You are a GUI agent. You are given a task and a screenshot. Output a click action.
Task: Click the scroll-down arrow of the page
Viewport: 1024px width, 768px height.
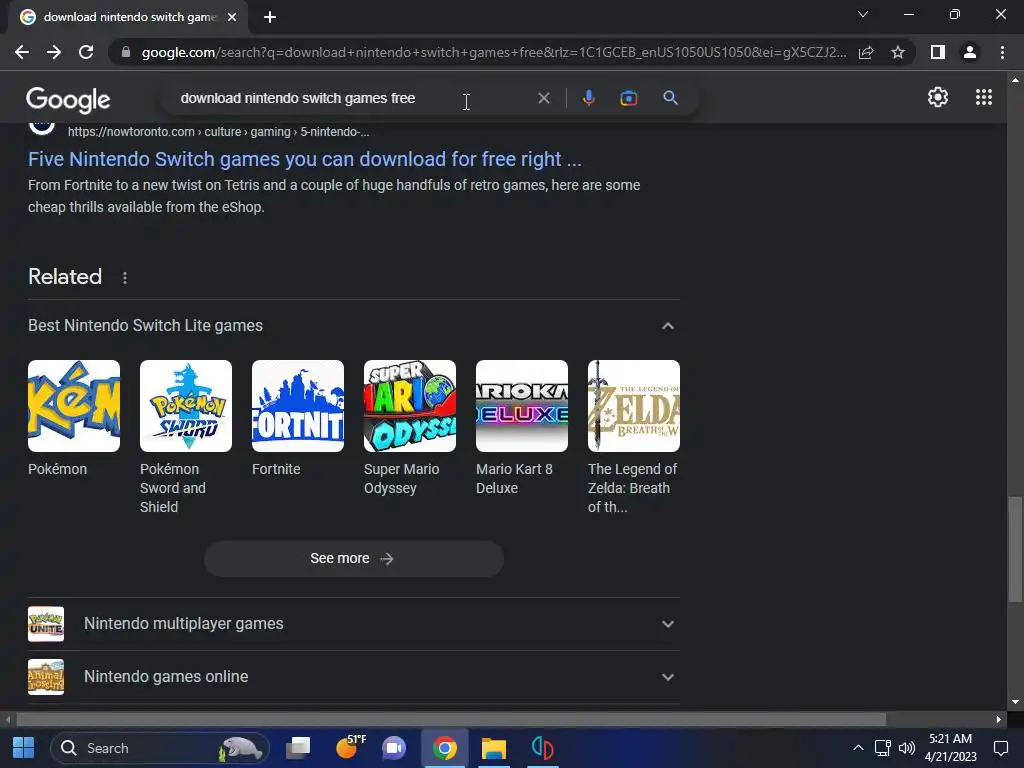click(1015, 702)
